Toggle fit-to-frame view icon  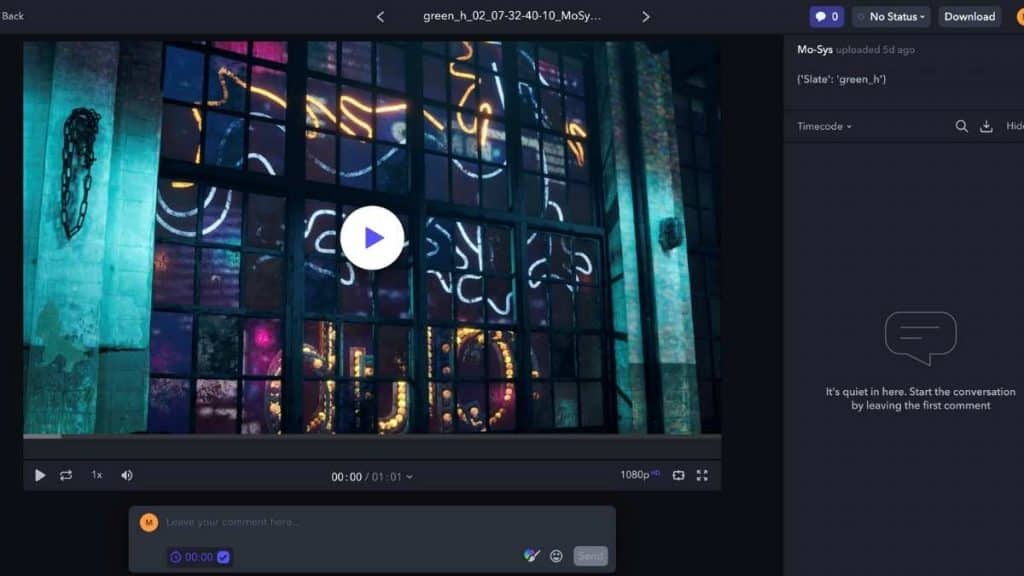coord(679,475)
